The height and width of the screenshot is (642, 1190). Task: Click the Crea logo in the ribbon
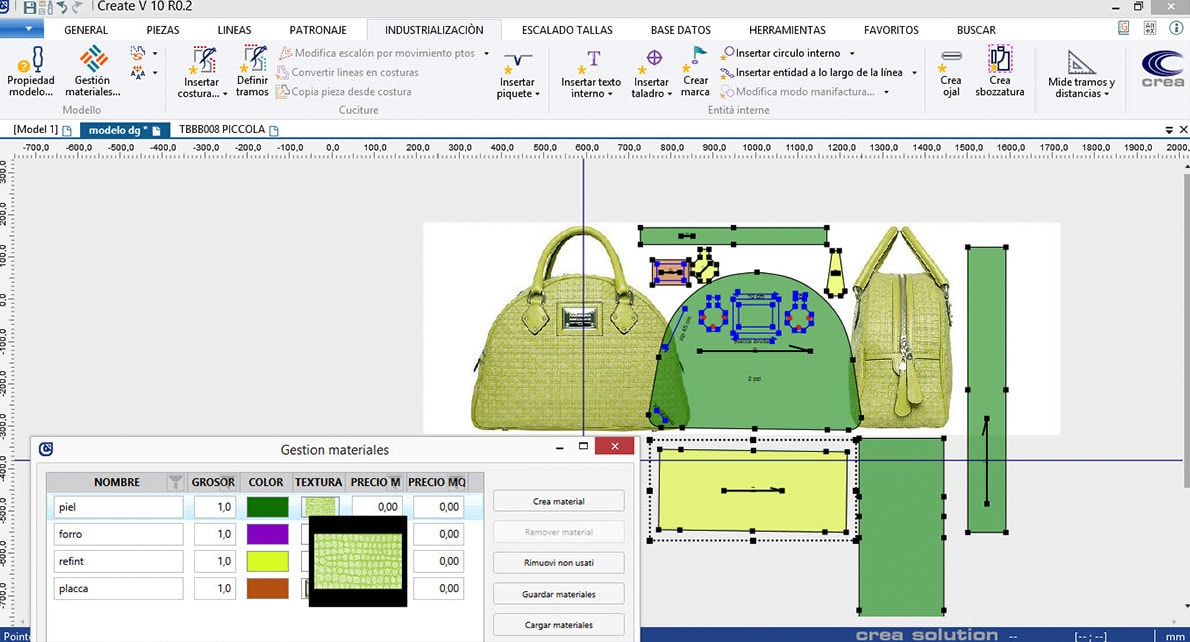coord(1161,70)
